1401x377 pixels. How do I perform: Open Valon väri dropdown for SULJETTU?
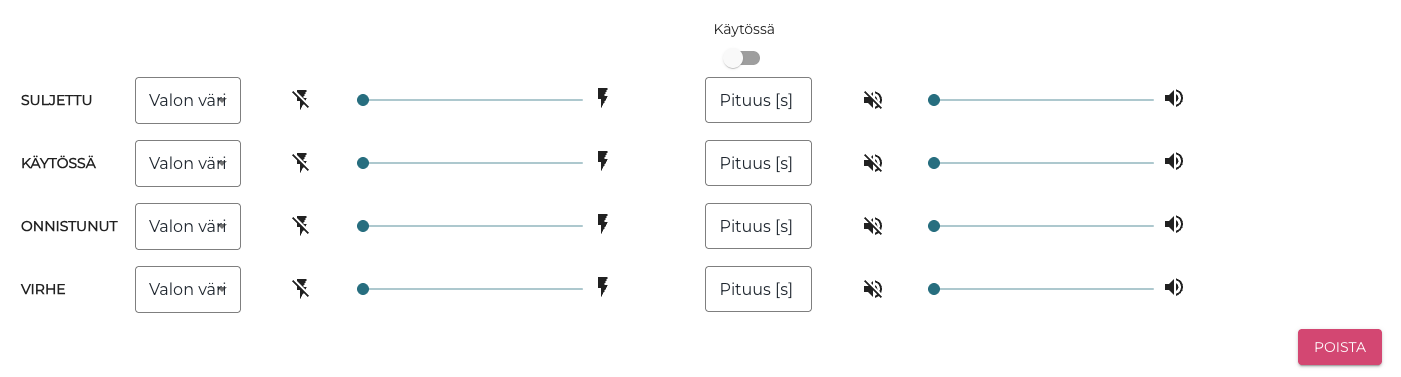[188, 100]
